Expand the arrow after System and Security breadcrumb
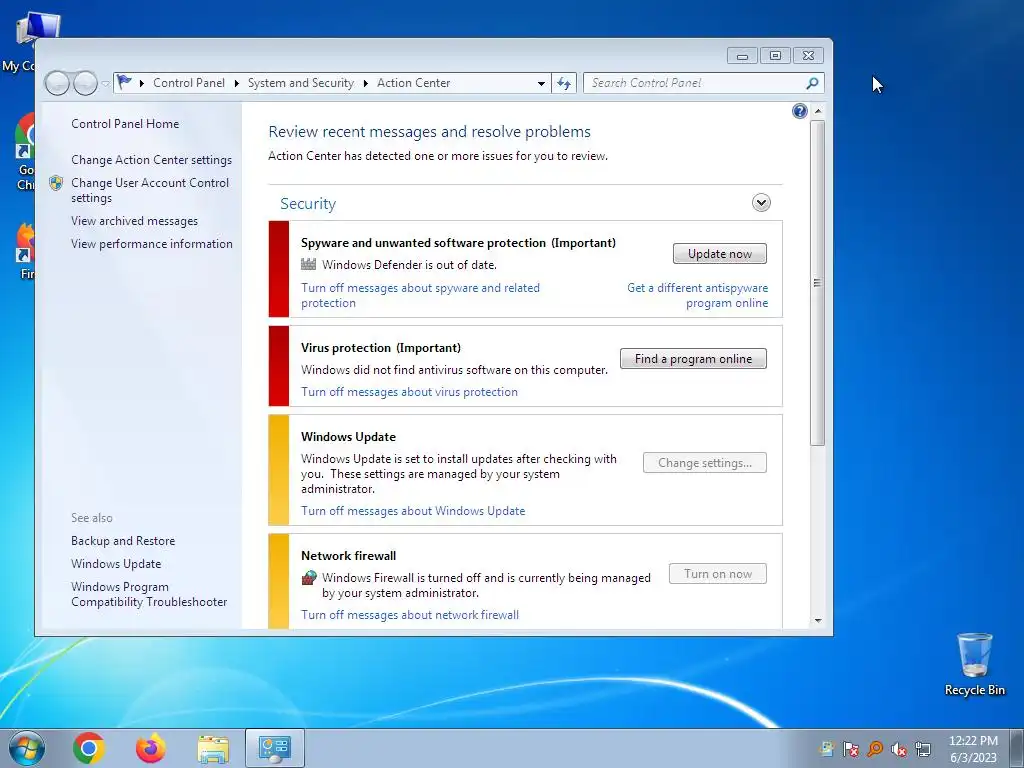Screen dimensions: 1024x768 [x=365, y=83]
